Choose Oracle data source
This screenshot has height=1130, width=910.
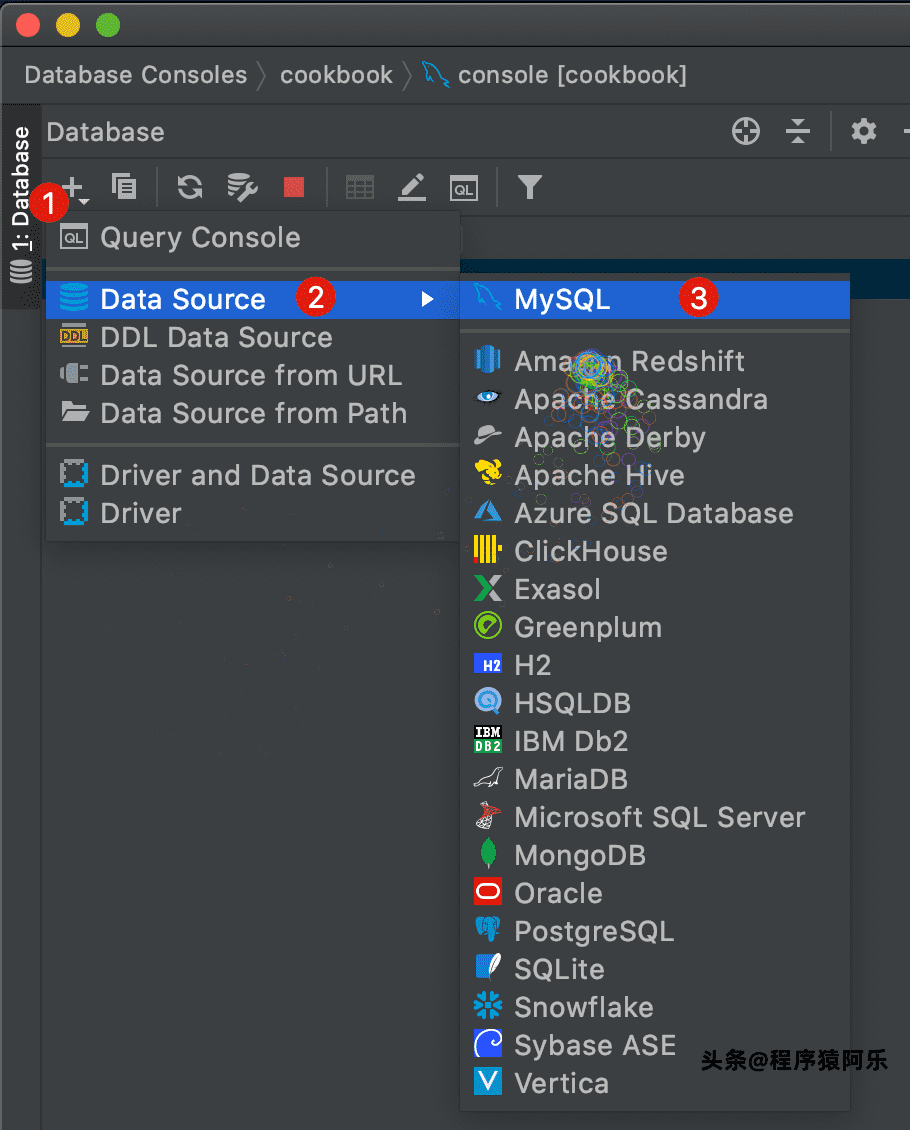point(655,894)
